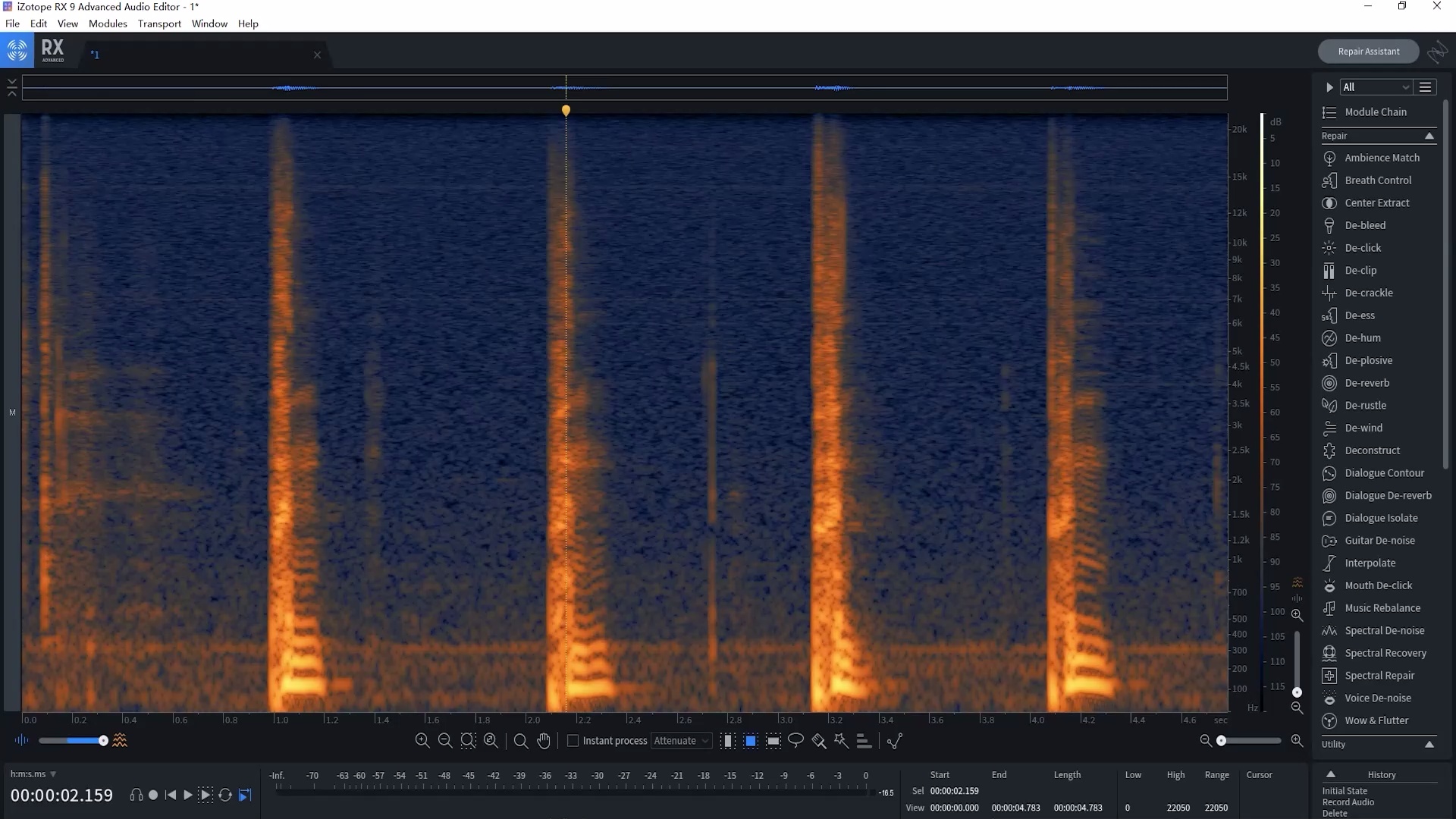Open the h:m:s.ms time format dropdown

coord(33,774)
